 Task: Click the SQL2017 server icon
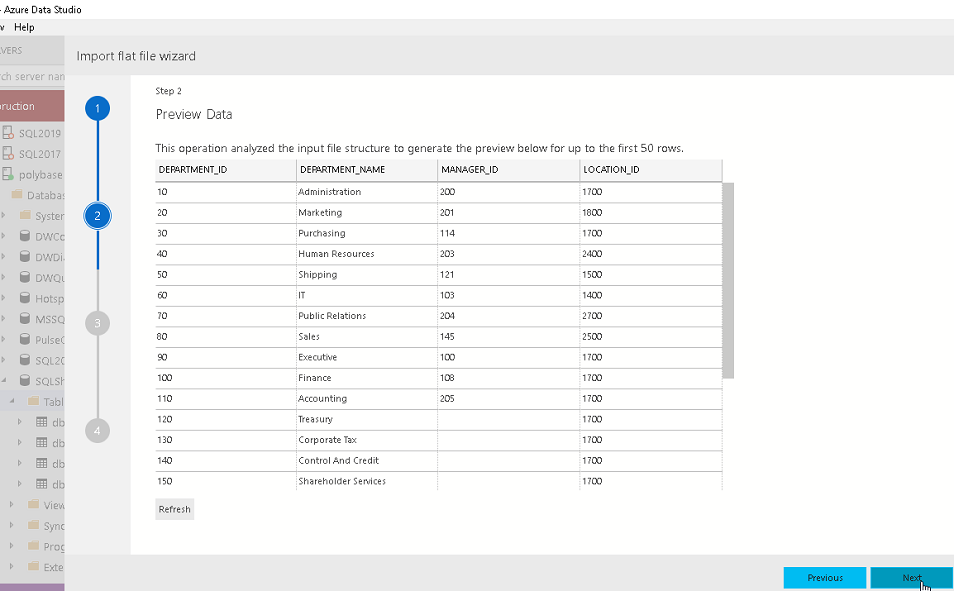8,154
